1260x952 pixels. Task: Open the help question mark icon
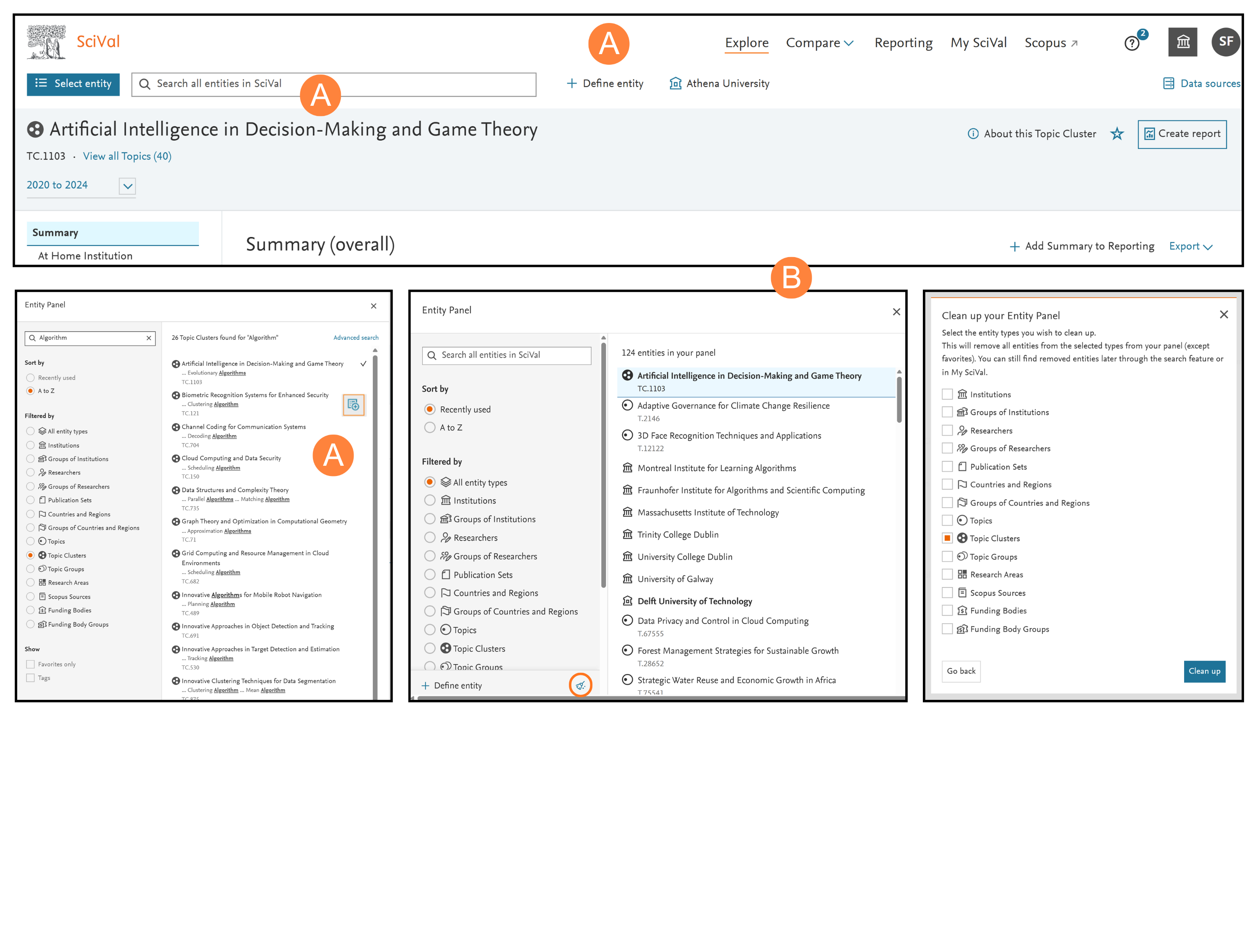tap(1131, 43)
